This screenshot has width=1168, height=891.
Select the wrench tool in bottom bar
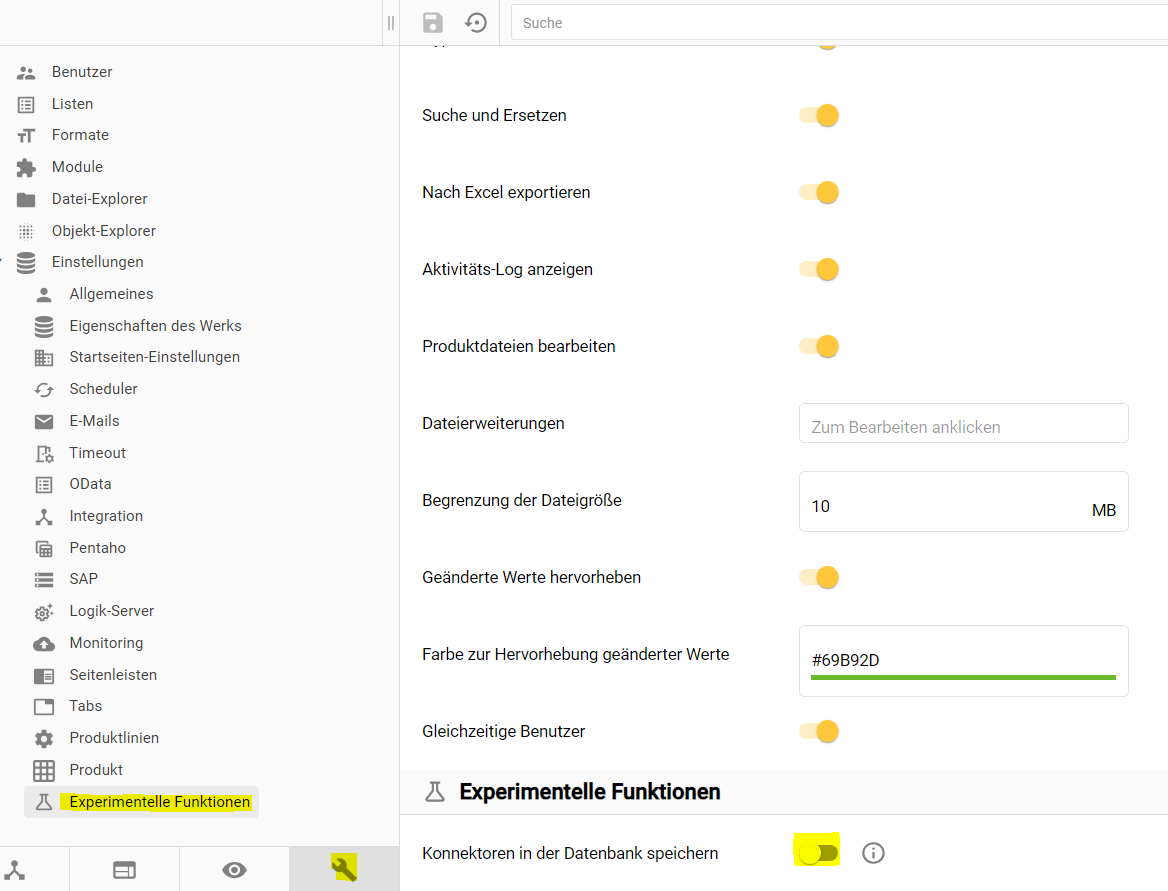(343, 869)
